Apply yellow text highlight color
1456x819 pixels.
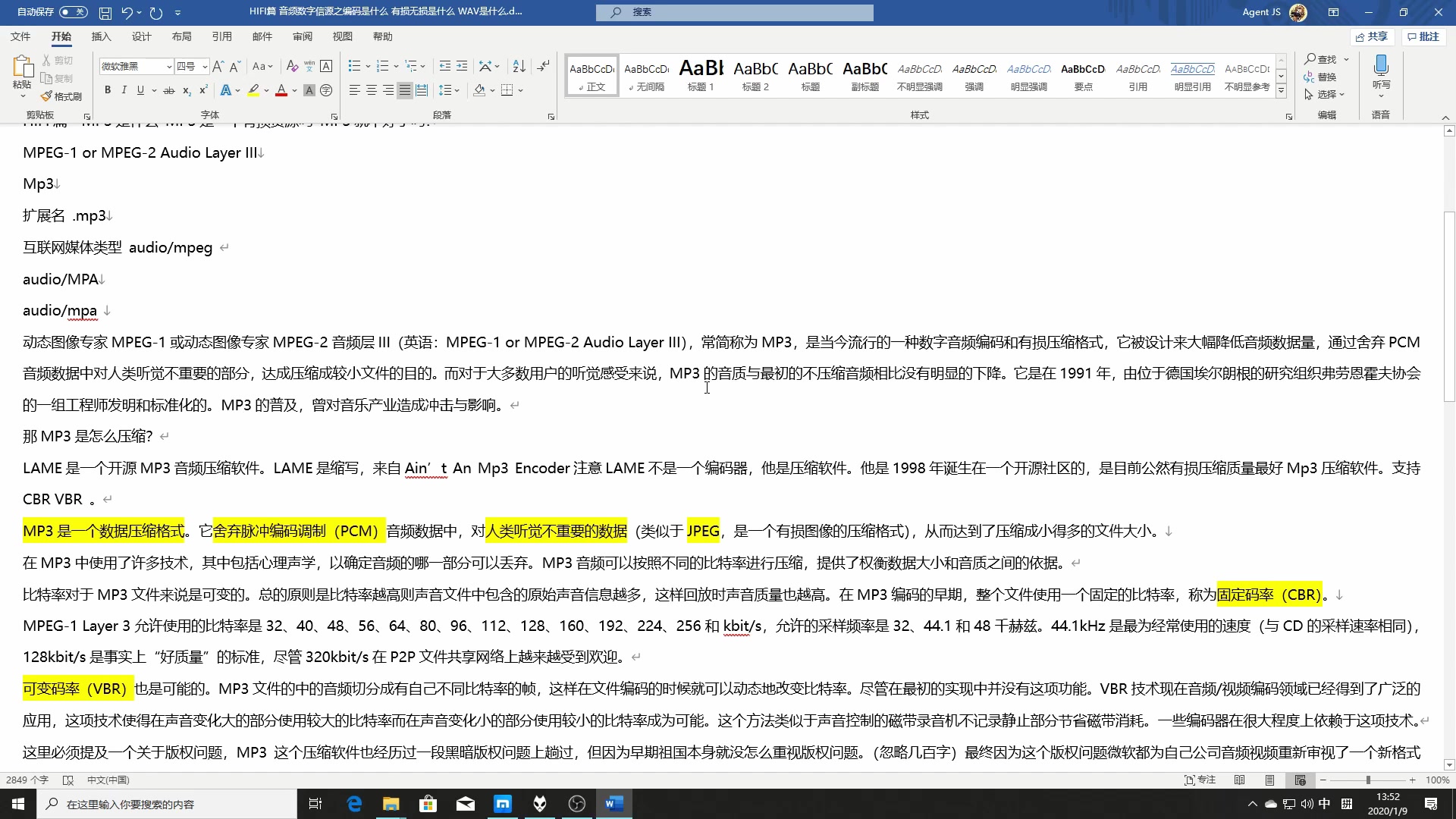click(253, 90)
